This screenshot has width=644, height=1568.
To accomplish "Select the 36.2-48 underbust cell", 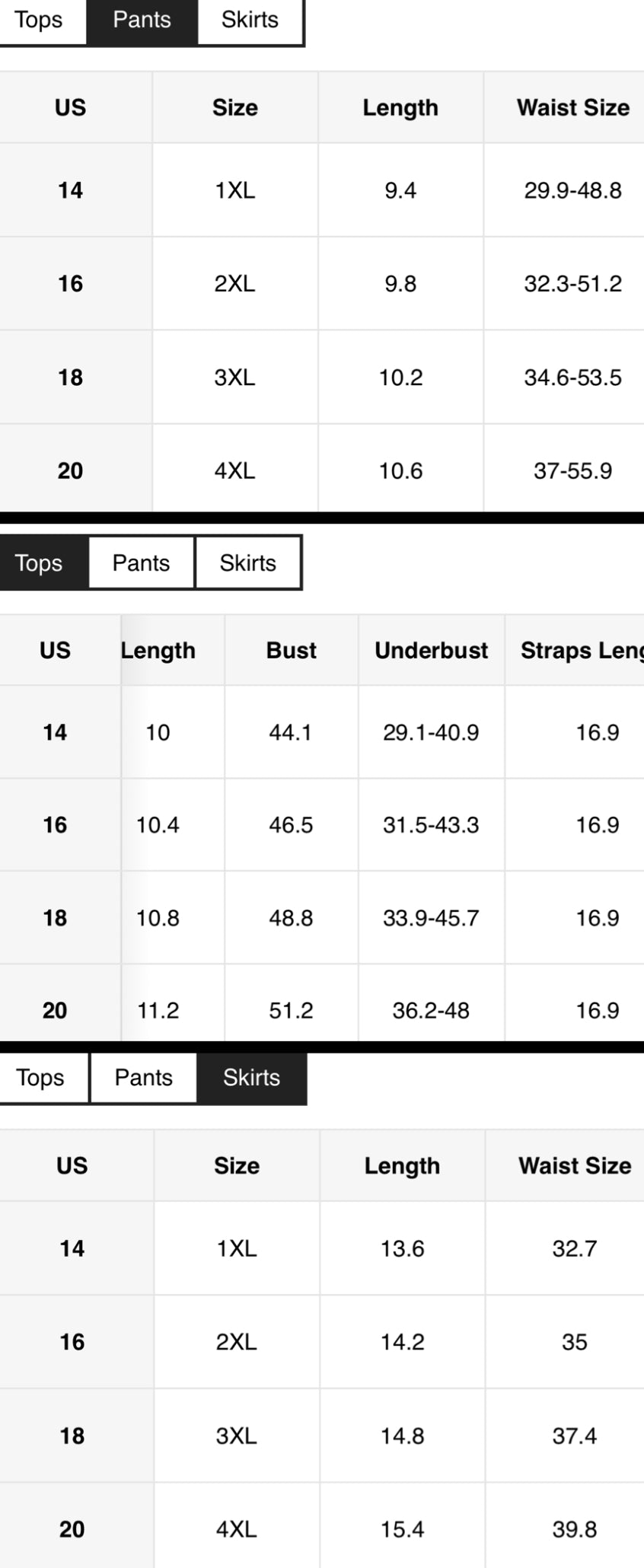I will 431,1011.
